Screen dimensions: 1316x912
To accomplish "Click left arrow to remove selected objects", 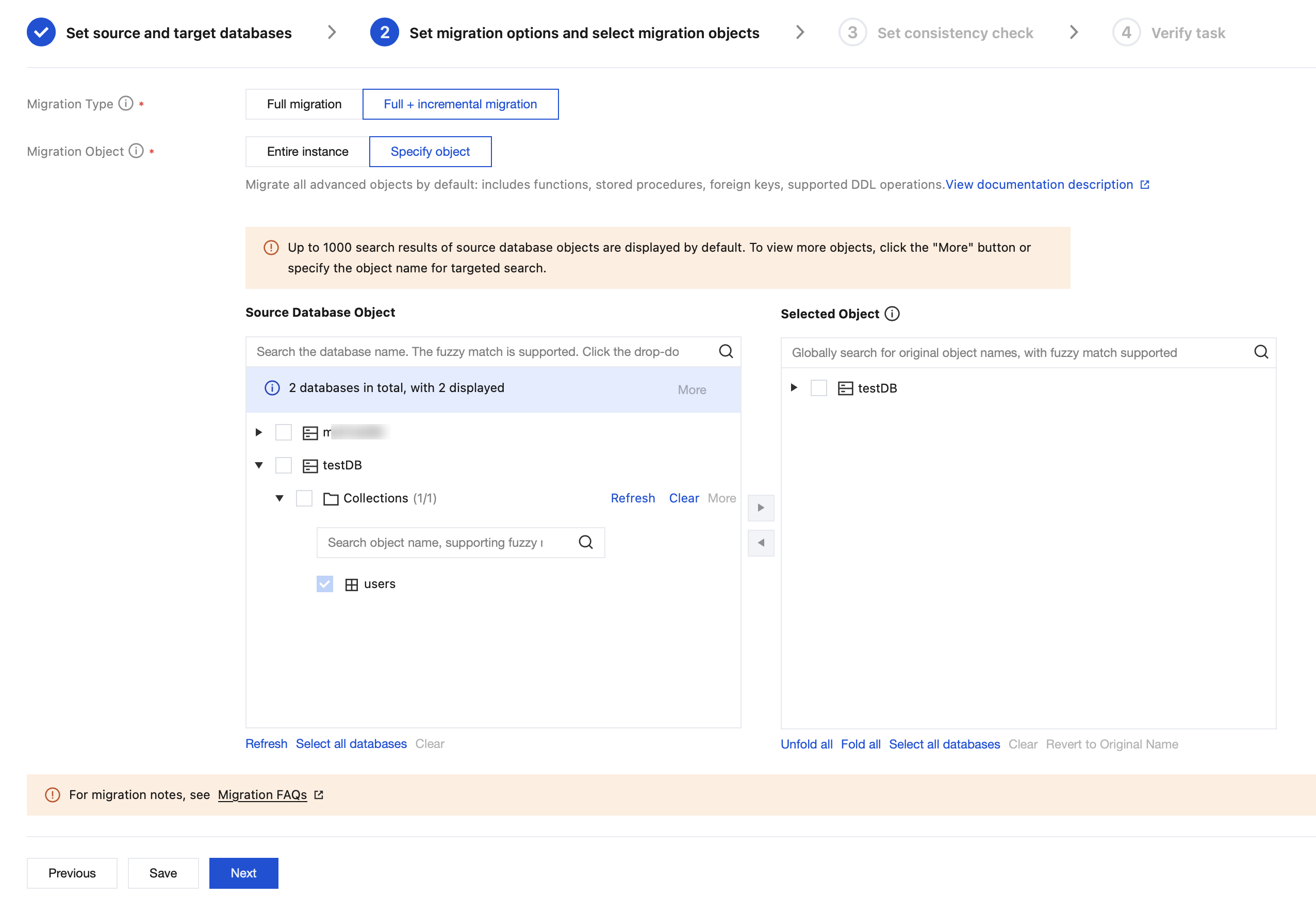I will [760, 543].
